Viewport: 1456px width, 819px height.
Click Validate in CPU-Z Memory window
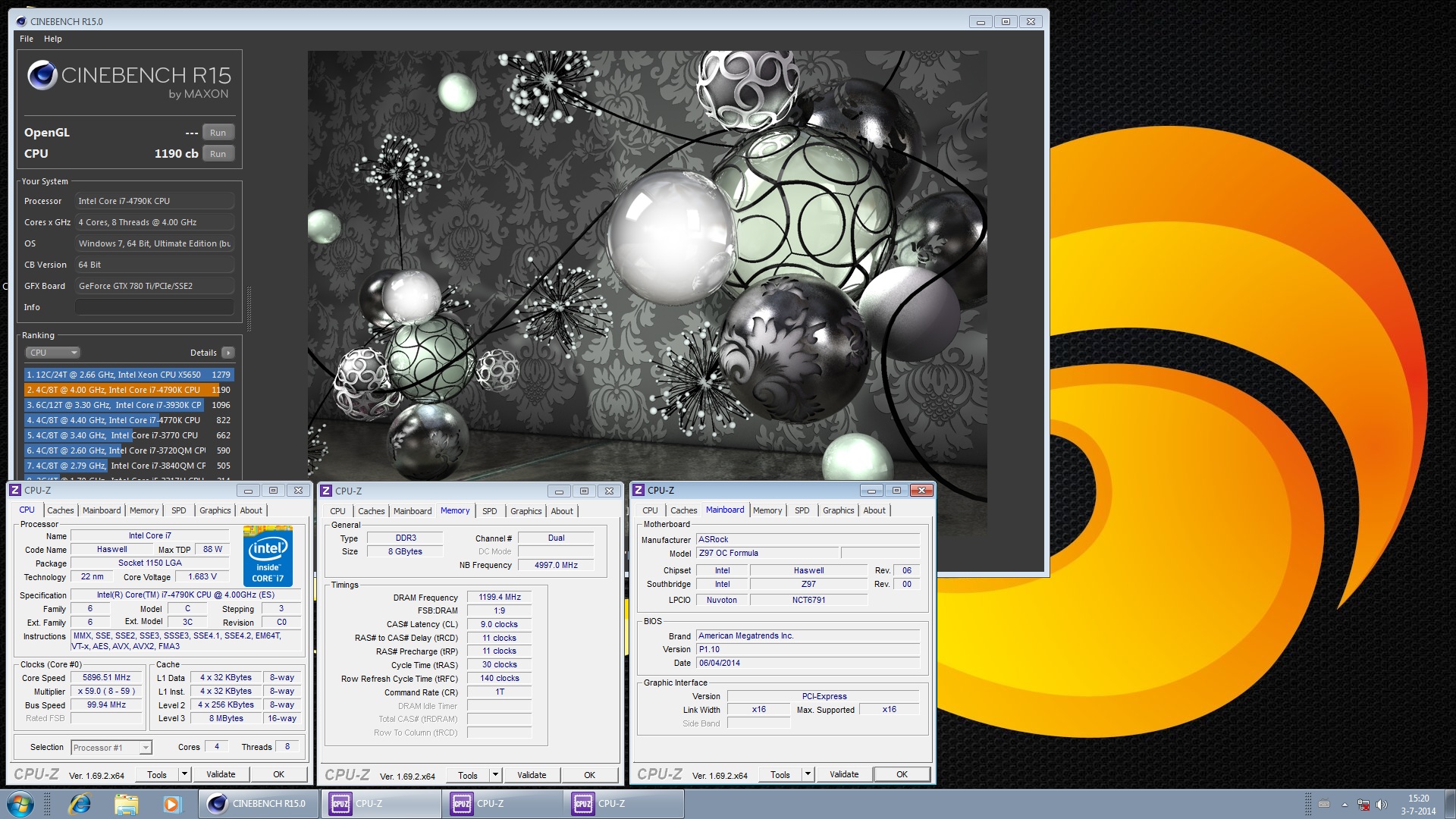pyautogui.click(x=532, y=775)
